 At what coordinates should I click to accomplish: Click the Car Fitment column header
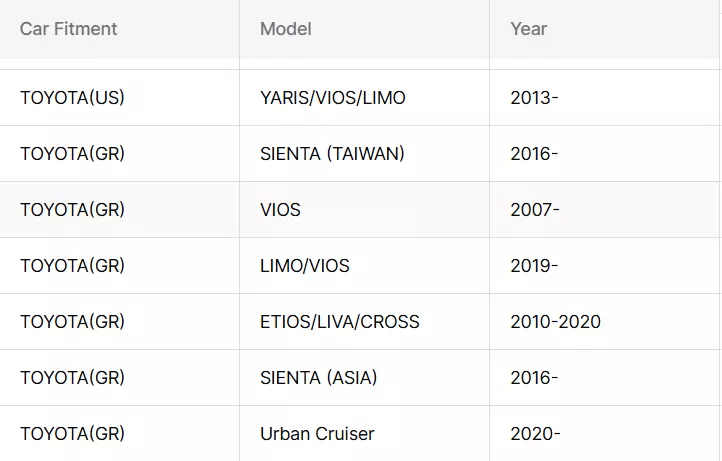coord(119,29)
